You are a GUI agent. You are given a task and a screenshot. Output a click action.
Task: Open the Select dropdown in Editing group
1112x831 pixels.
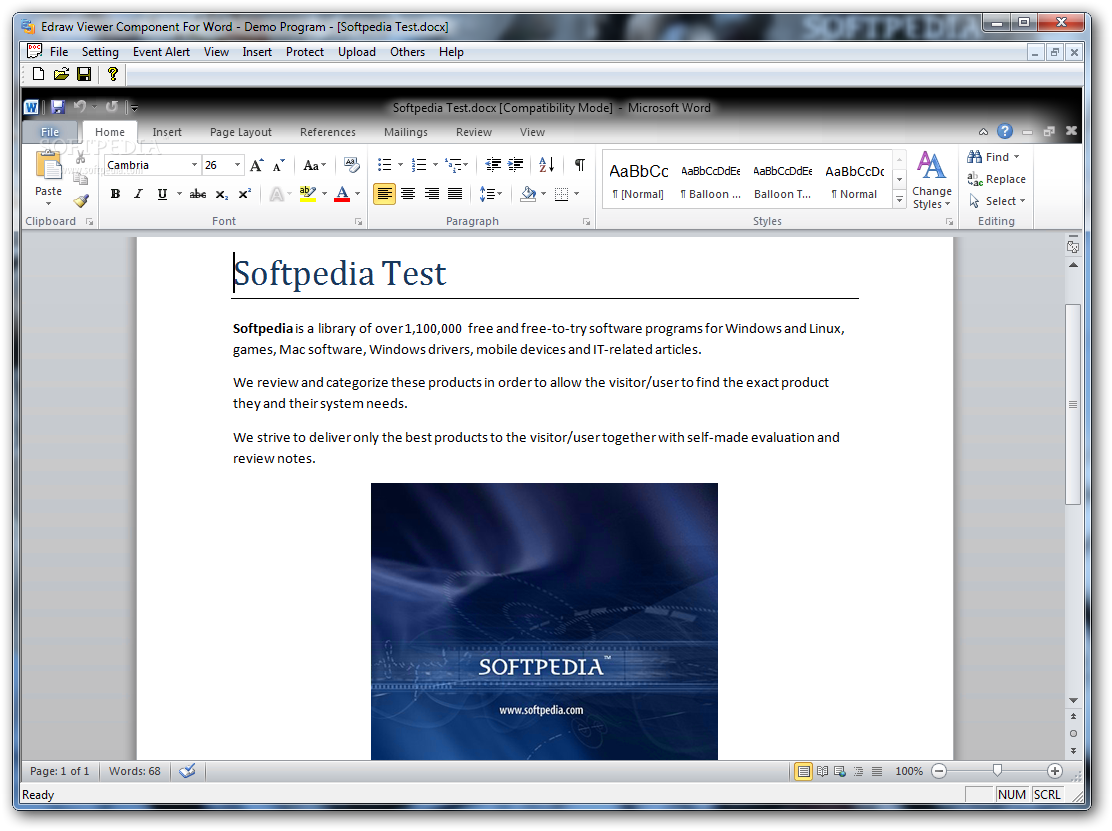[997, 201]
